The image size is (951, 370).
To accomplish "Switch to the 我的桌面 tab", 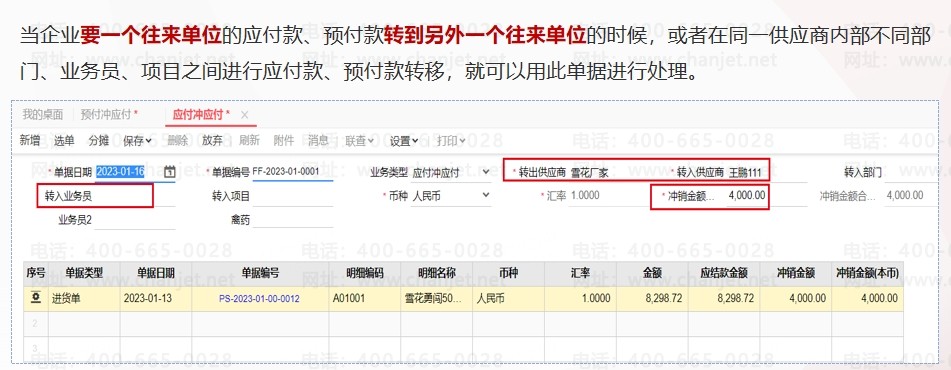I will pyautogui.click(x=42, y=115).
